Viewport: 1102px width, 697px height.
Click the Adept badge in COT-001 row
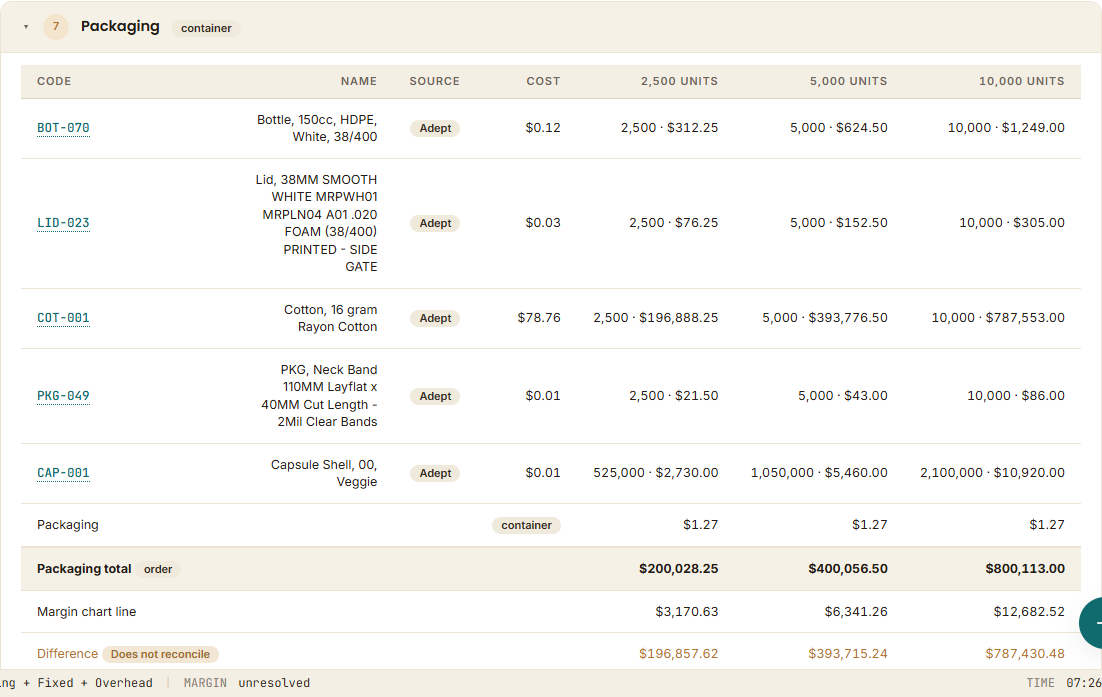click(435, 318)
